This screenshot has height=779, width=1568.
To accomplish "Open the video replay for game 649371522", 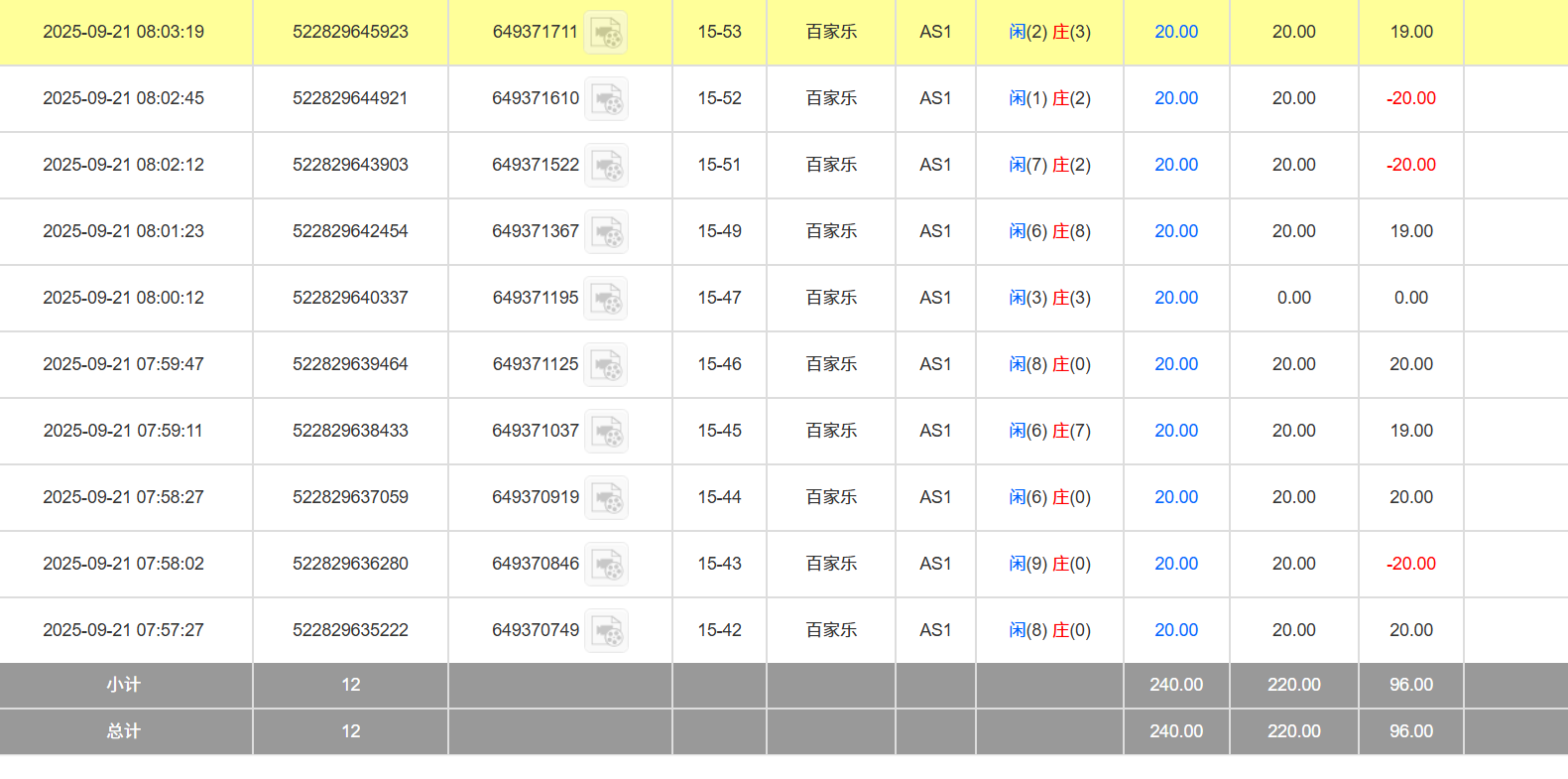I will 605,166.
